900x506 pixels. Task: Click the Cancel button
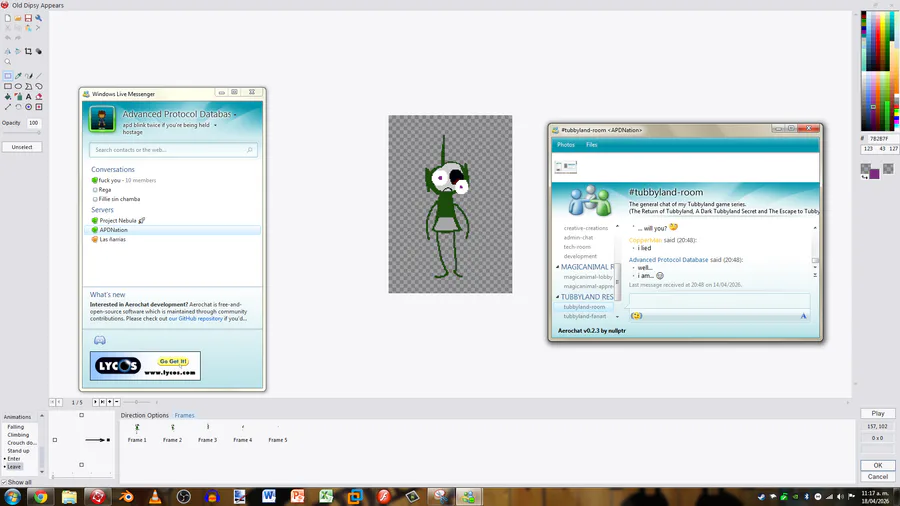point(878,477)
